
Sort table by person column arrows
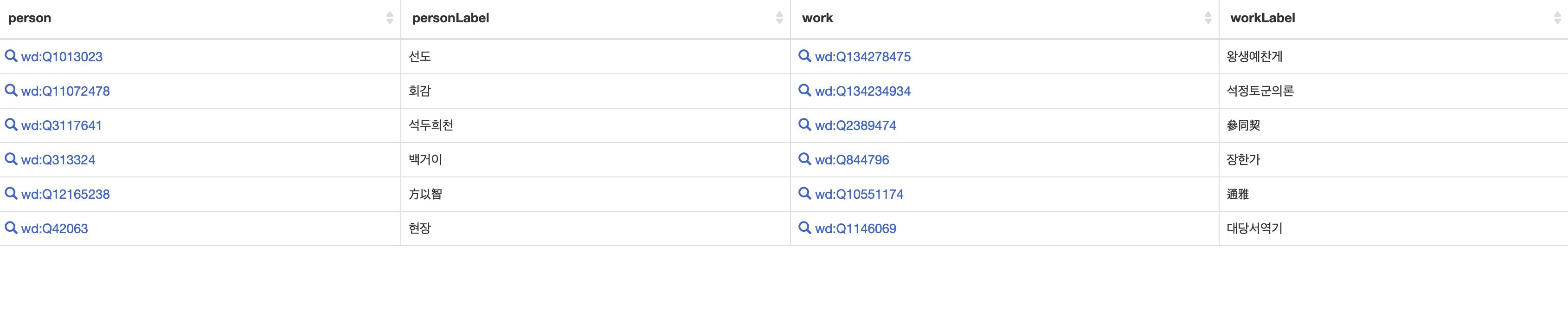click(x=390, y=18)
